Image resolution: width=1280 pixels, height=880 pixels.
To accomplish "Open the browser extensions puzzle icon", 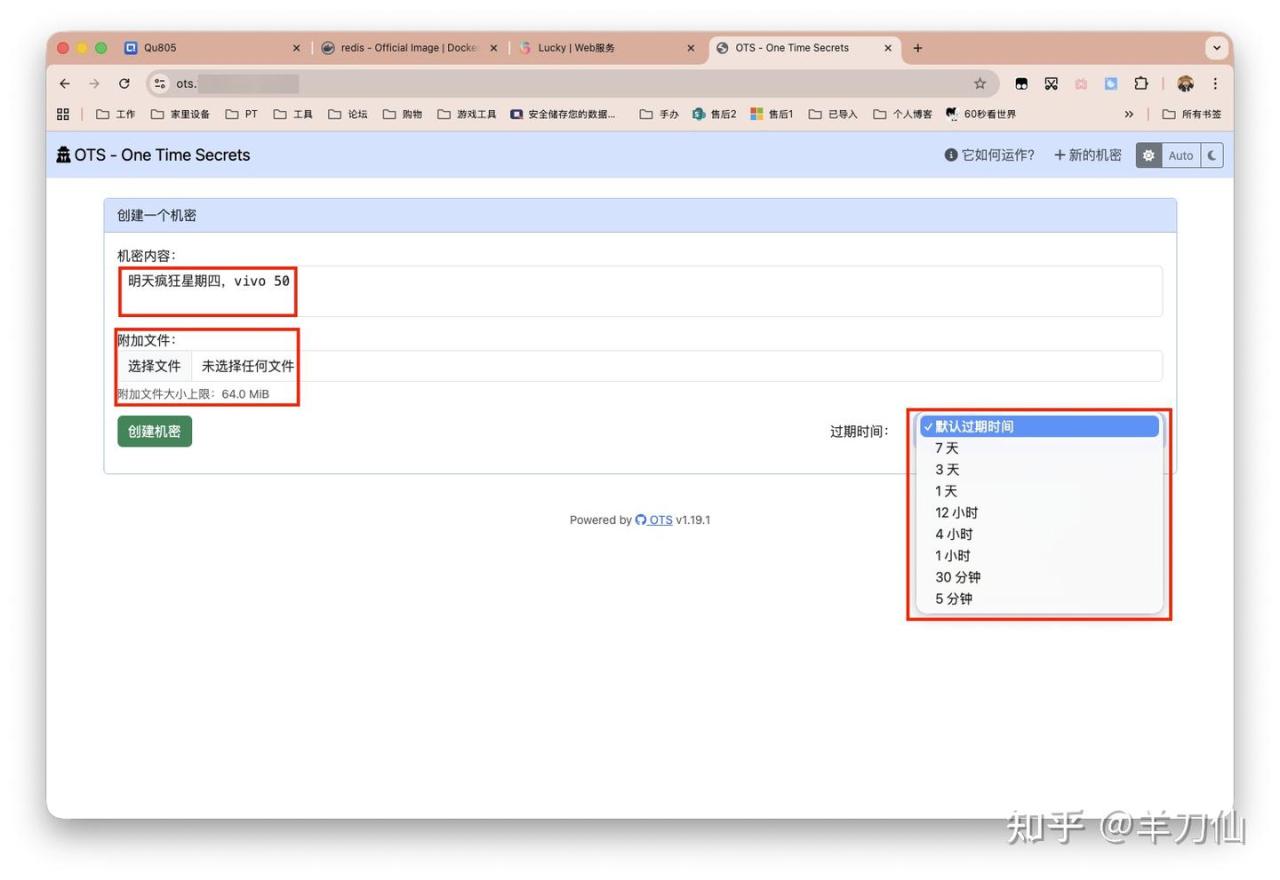I will [x=1140, y=84].
